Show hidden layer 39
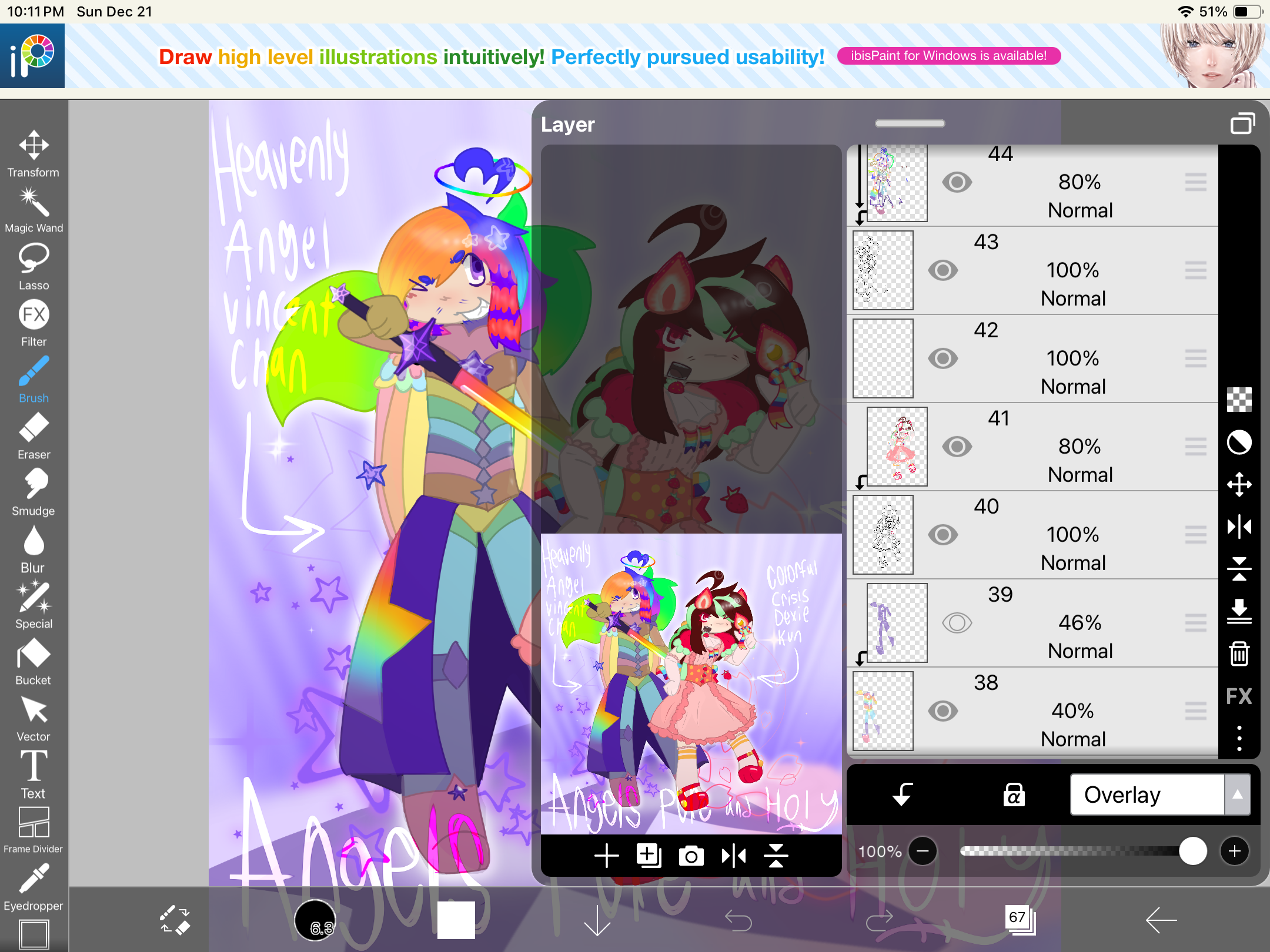 pos(957,623)
